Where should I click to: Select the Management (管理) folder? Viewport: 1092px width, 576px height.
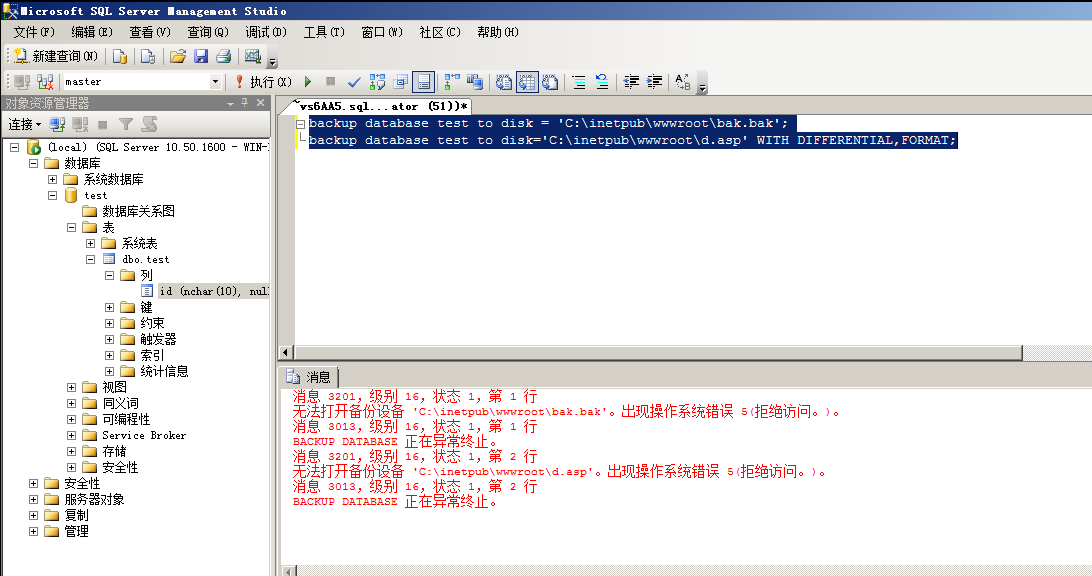coord(77,531)
